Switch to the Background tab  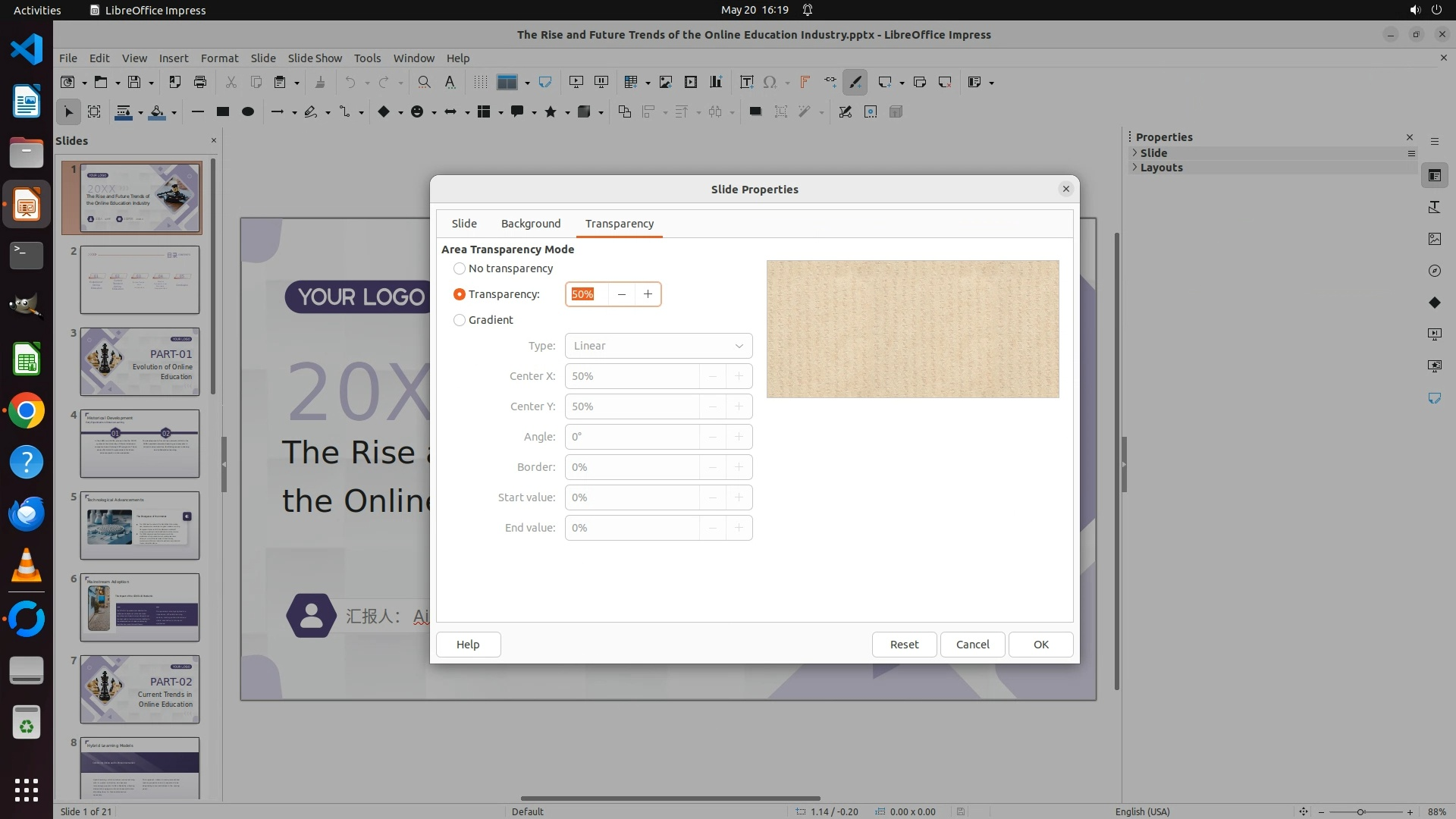coord(530,224)
